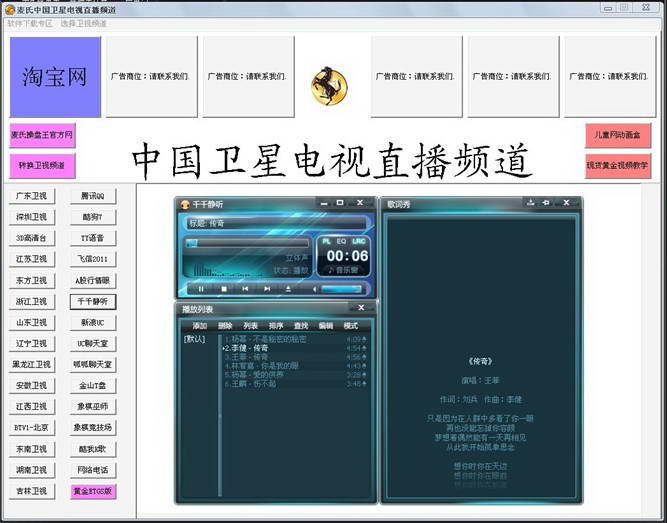The width and height of the screenshot is (667, 523).
Task: Launch 新浪UC from the software list
Action: coord(93,323)
